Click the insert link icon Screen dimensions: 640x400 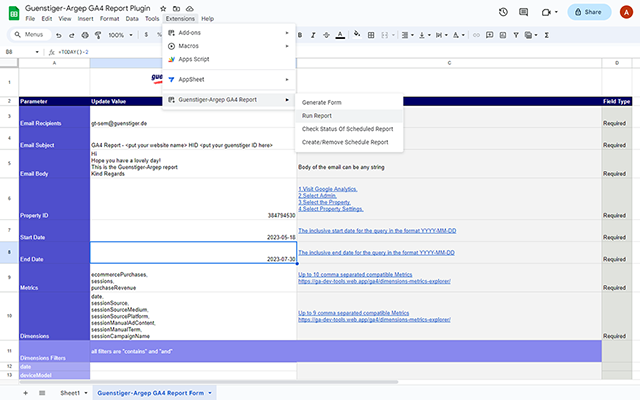tap(476, 35)
